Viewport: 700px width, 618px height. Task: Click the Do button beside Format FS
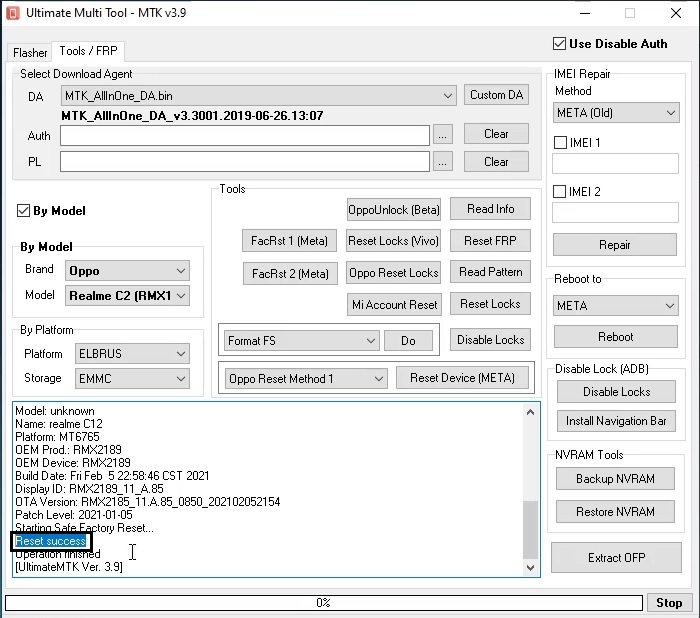click(x=408, y=341)
